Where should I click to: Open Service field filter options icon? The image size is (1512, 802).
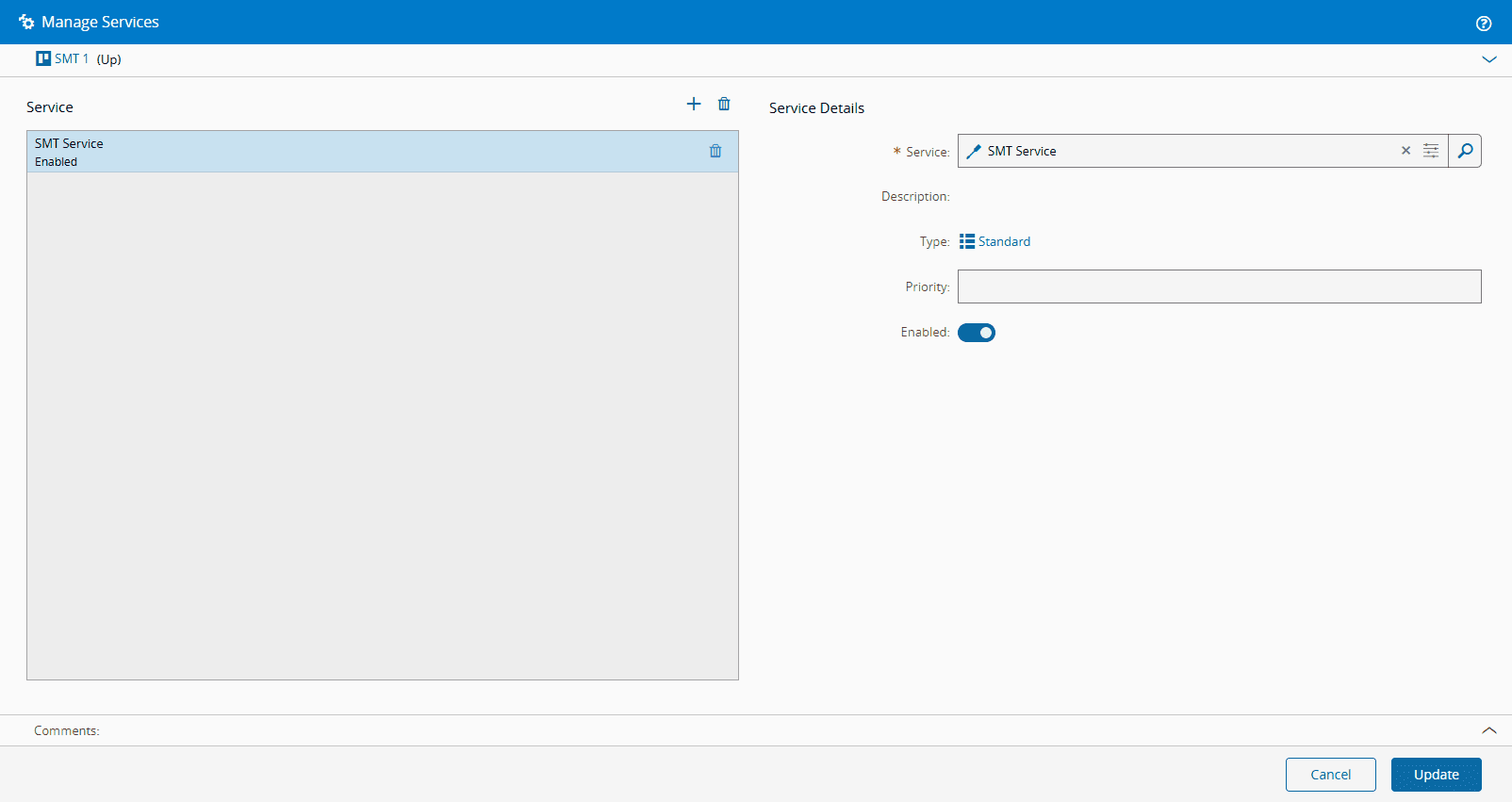[1431, 151]
